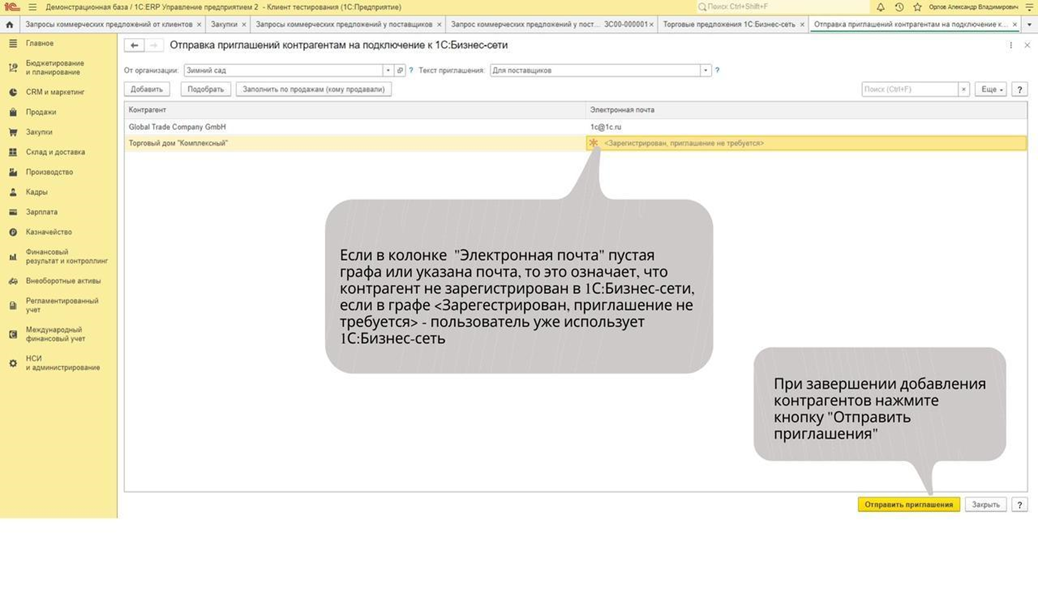Click CRM и маркетинг pie icon
Viewport: 1038px width, 599px height.
tap(13, 92)
